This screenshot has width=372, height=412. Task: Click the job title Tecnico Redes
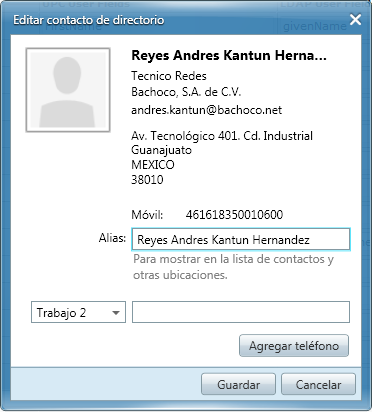tap(169, 76)
